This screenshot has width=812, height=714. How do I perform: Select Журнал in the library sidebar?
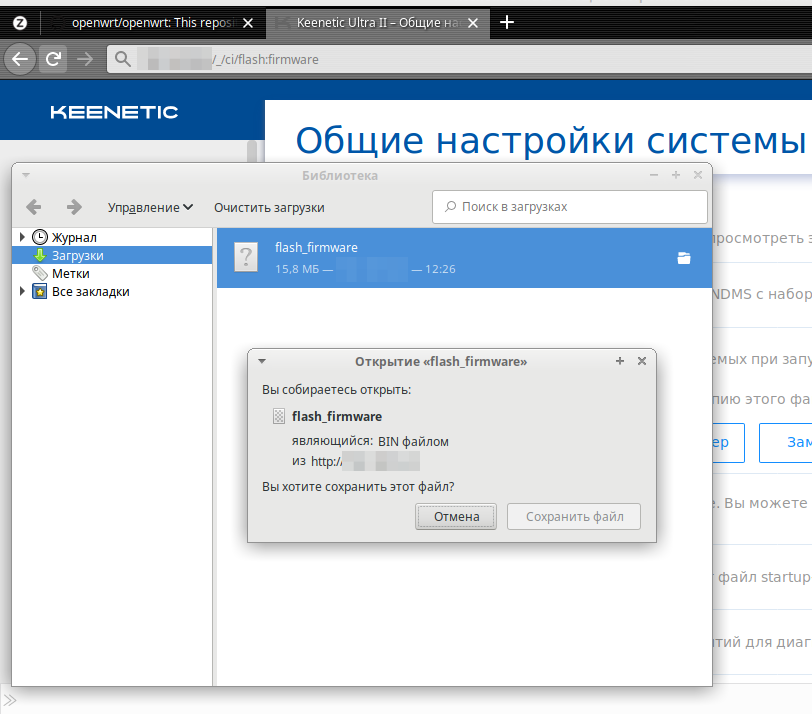tap(74, 237)
